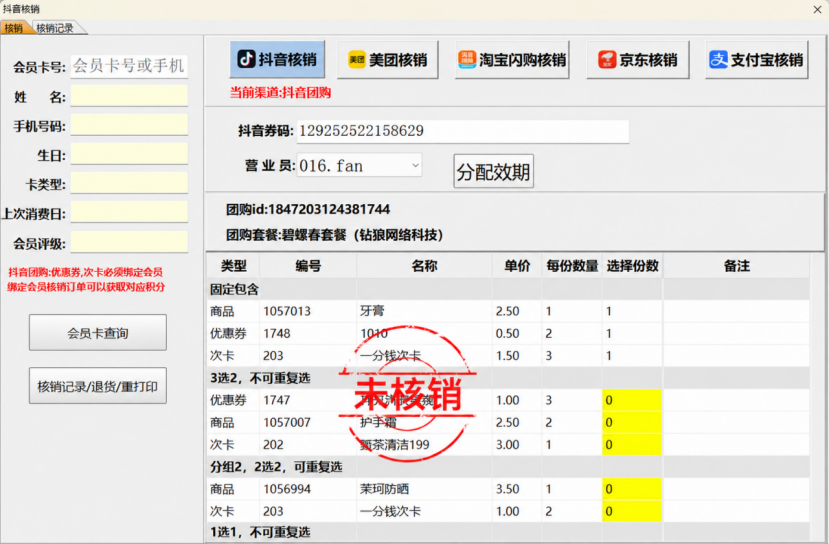829x544 pixels.
Task: Choose the Taobao 淘宝闪购核销 channel
Action: pos(512,60)
